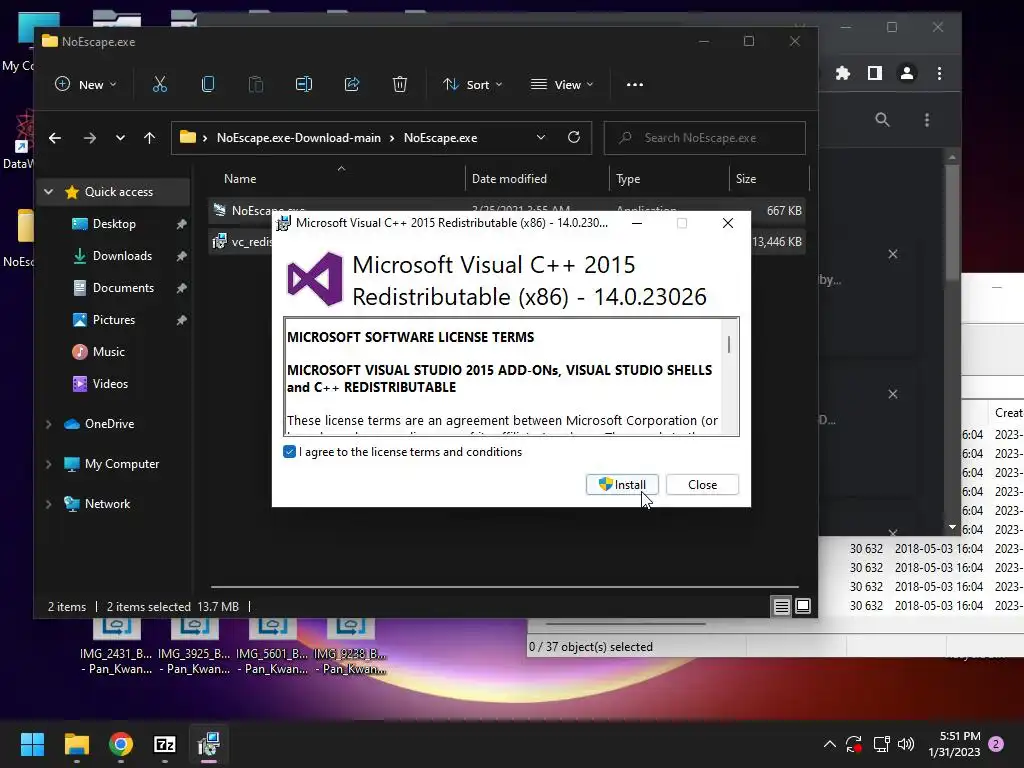The height and width of the screenshot is (768, 1024).
Task: Select Pictures in navigation pane
Action: 114,320
